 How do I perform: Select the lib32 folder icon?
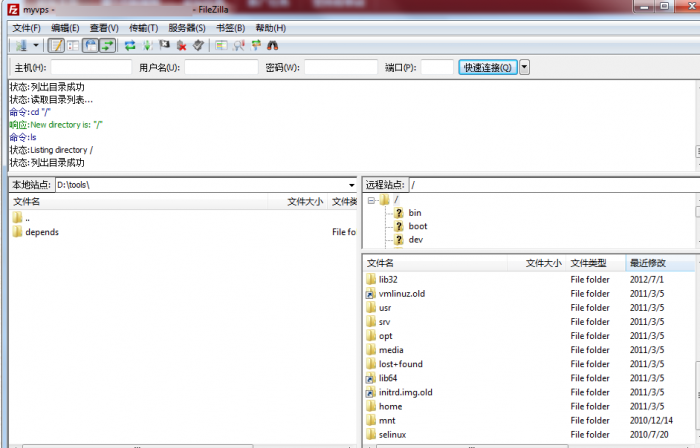(x=371, y=279)
